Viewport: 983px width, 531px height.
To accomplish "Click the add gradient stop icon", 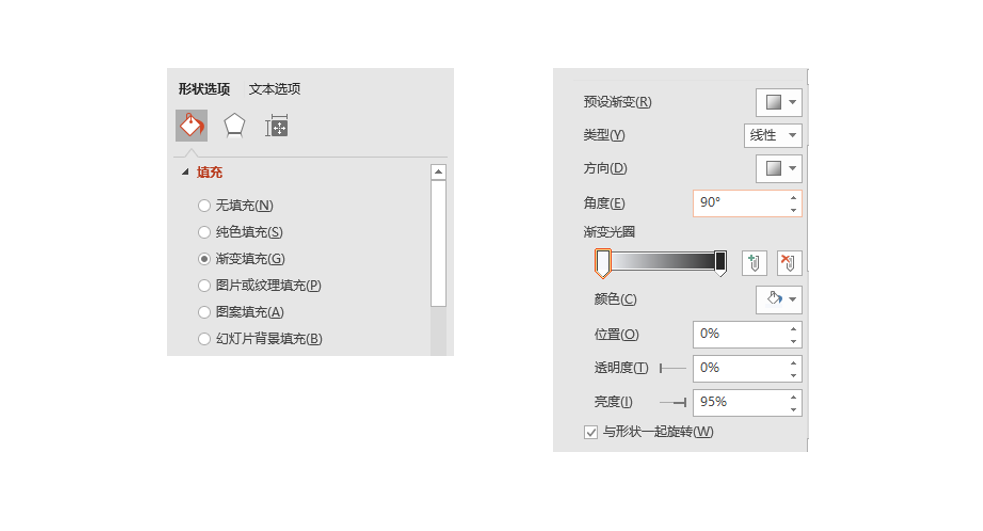I will pos(754,263).
